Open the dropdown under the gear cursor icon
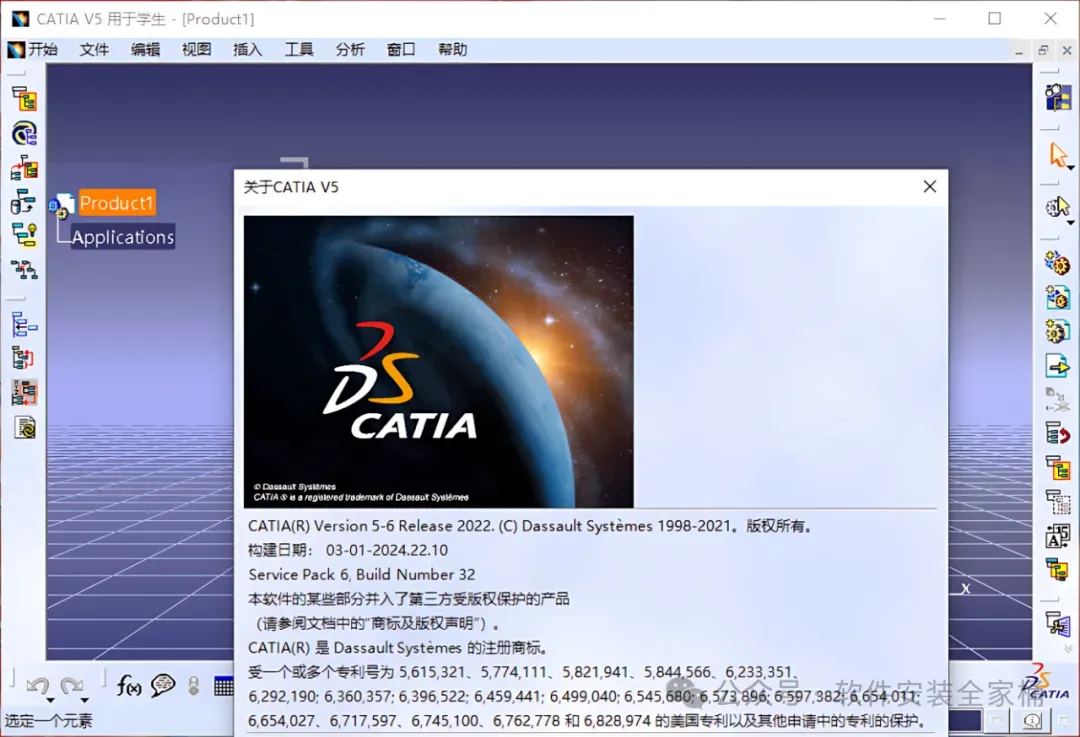Screen dimensions: 1080x737 pyautogui.click(x=1070, y=222)
